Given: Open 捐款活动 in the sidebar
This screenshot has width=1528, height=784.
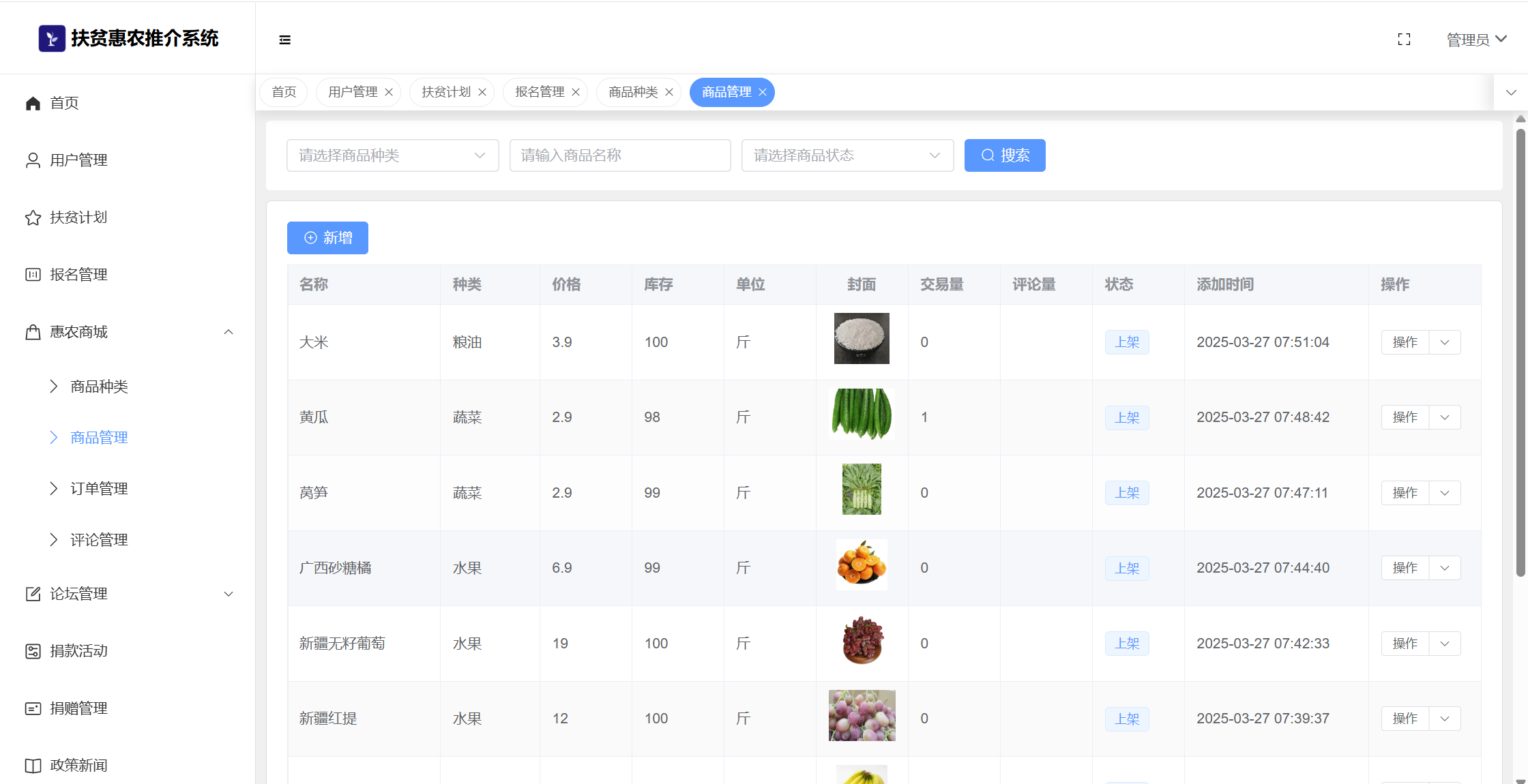Looking at the screenshot, I should tap(78, 651).
